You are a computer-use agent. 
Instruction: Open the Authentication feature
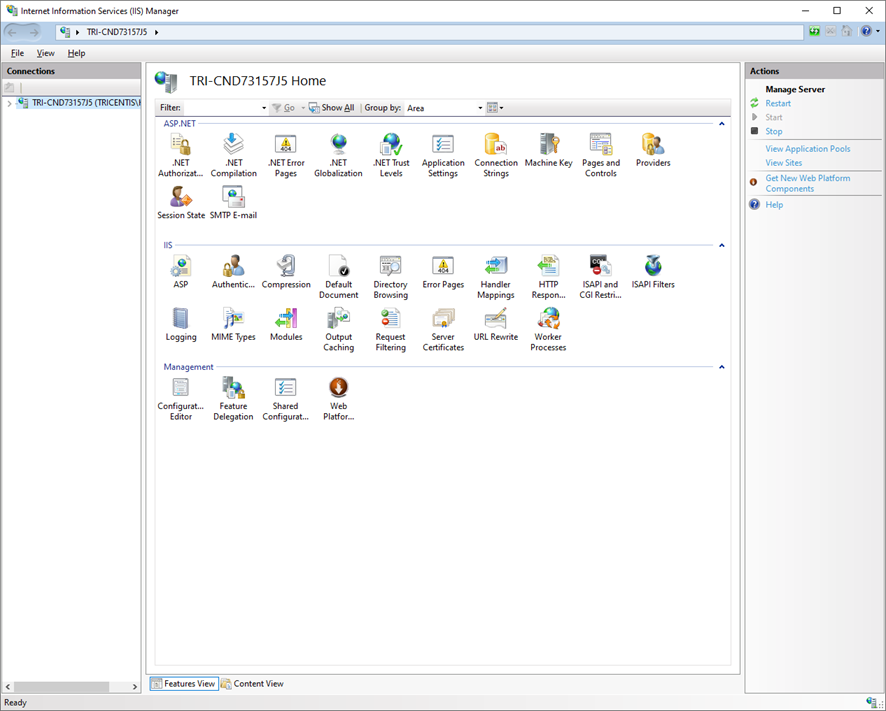pos(233,270)
